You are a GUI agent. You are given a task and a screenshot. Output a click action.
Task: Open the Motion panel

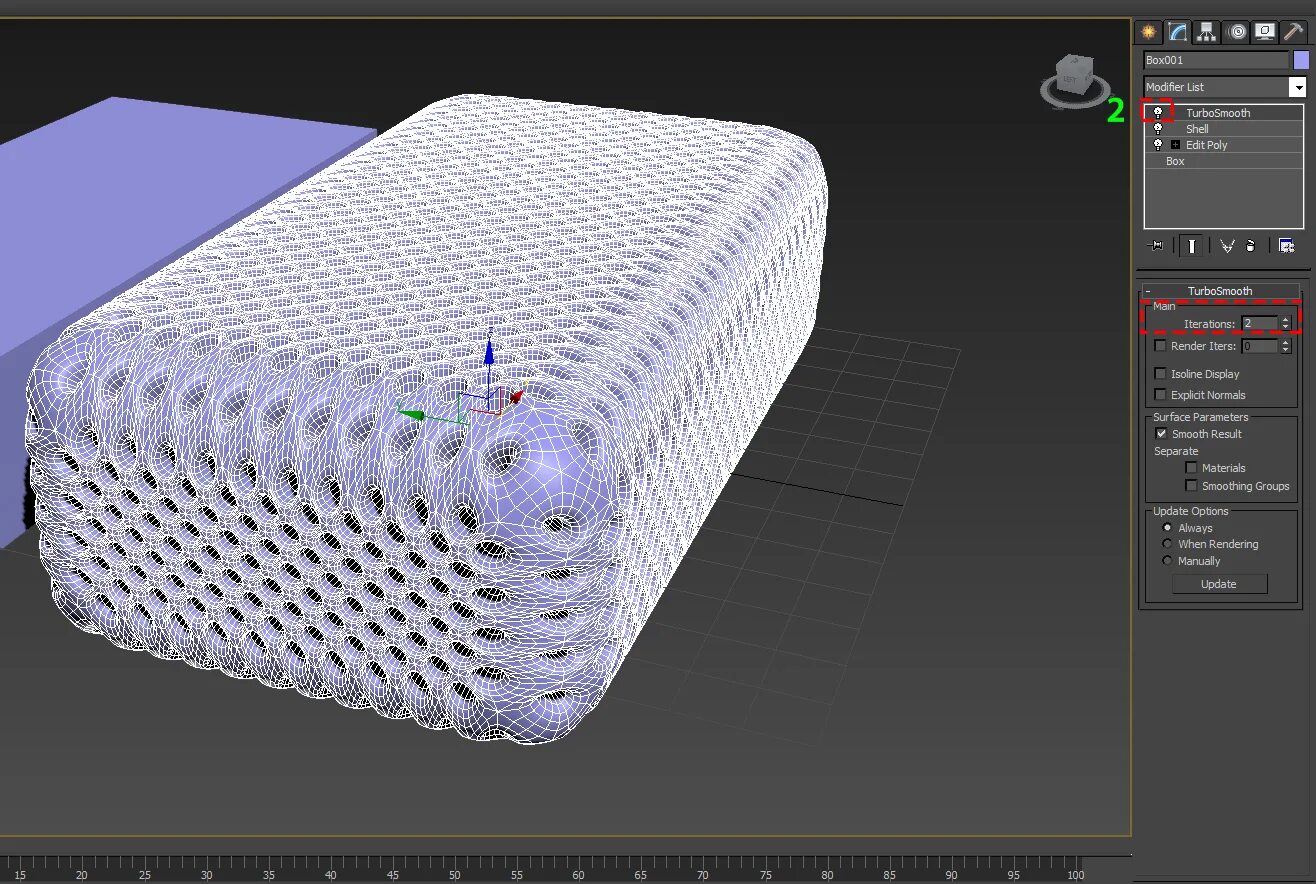click(1236, 31)
